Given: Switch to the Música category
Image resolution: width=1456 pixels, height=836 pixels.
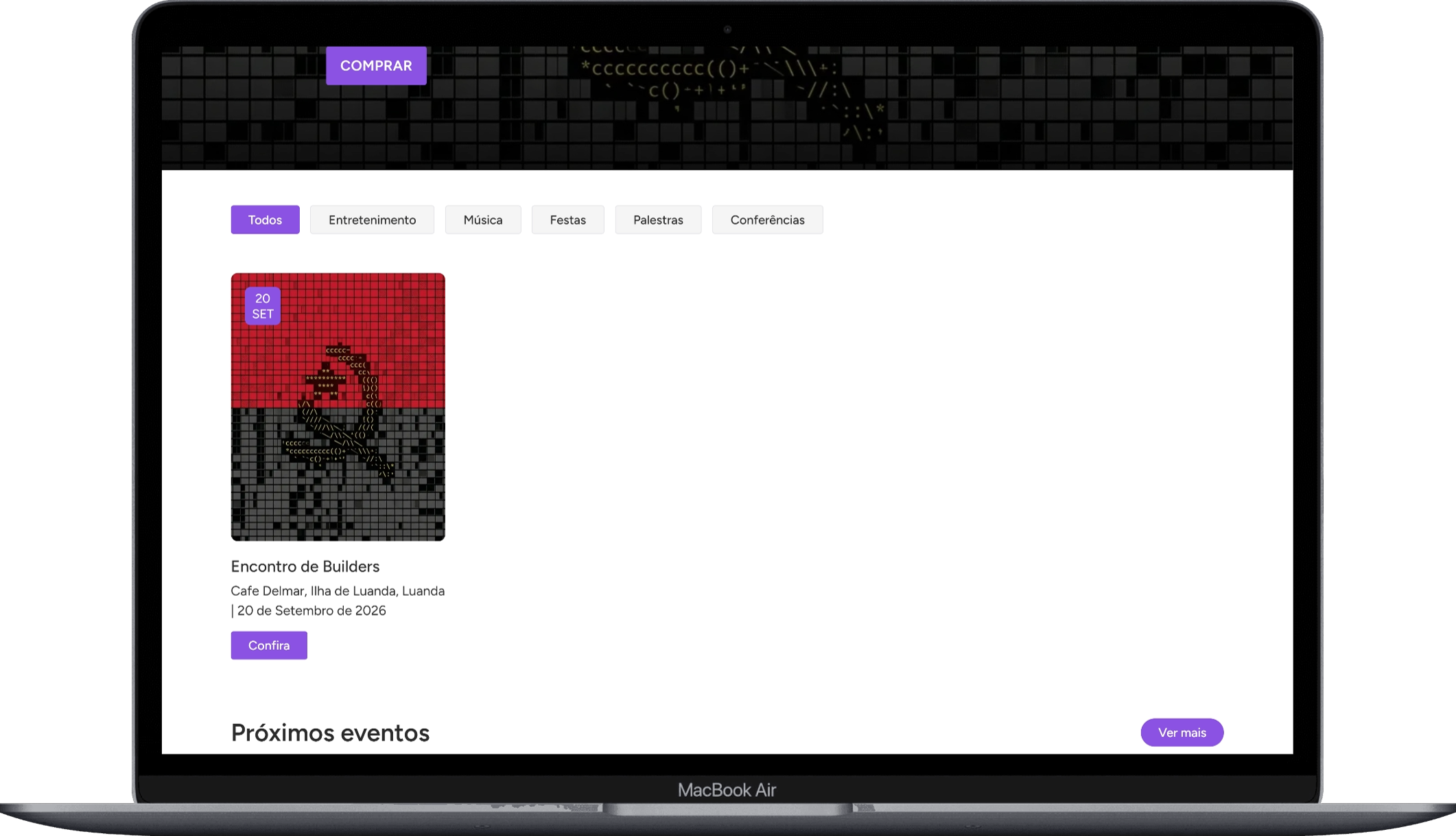Looking at the screenshot, I should pos(483,220).
